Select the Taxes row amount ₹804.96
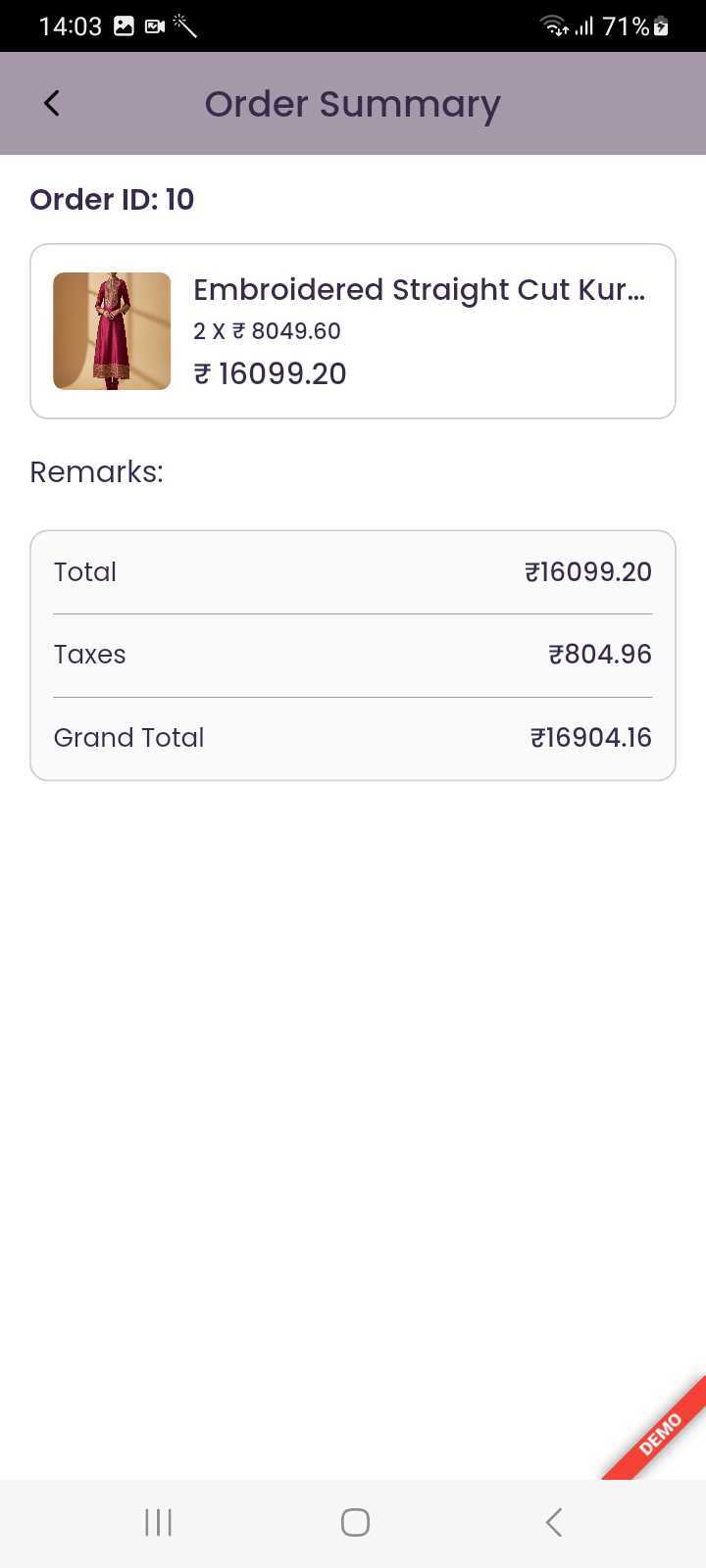Image resolution: width=706 pixels, height=1568 pixels. 599,655
